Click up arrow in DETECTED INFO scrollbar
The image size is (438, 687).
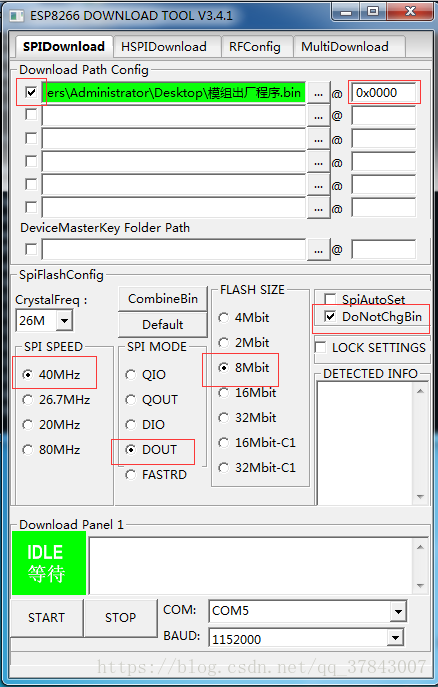coord(420,391)
